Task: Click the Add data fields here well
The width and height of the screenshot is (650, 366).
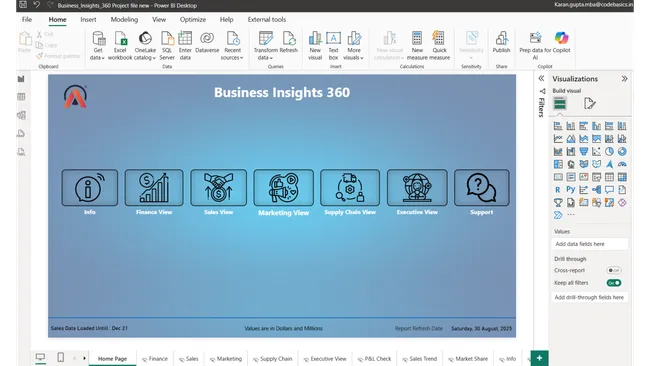Action: click(589, 244)
